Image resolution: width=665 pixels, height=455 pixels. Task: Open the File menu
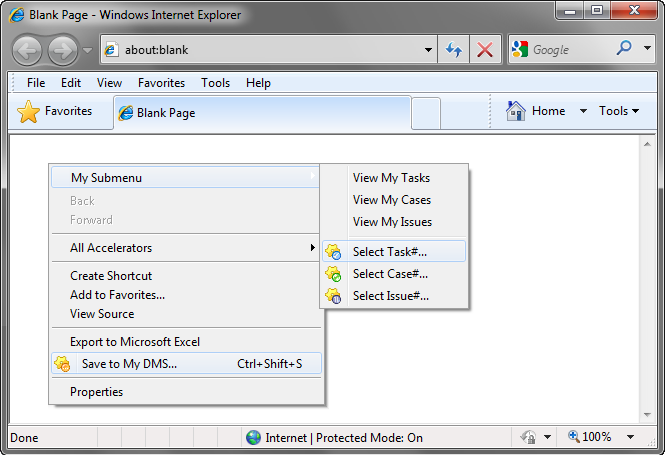(x=36, y=83)
